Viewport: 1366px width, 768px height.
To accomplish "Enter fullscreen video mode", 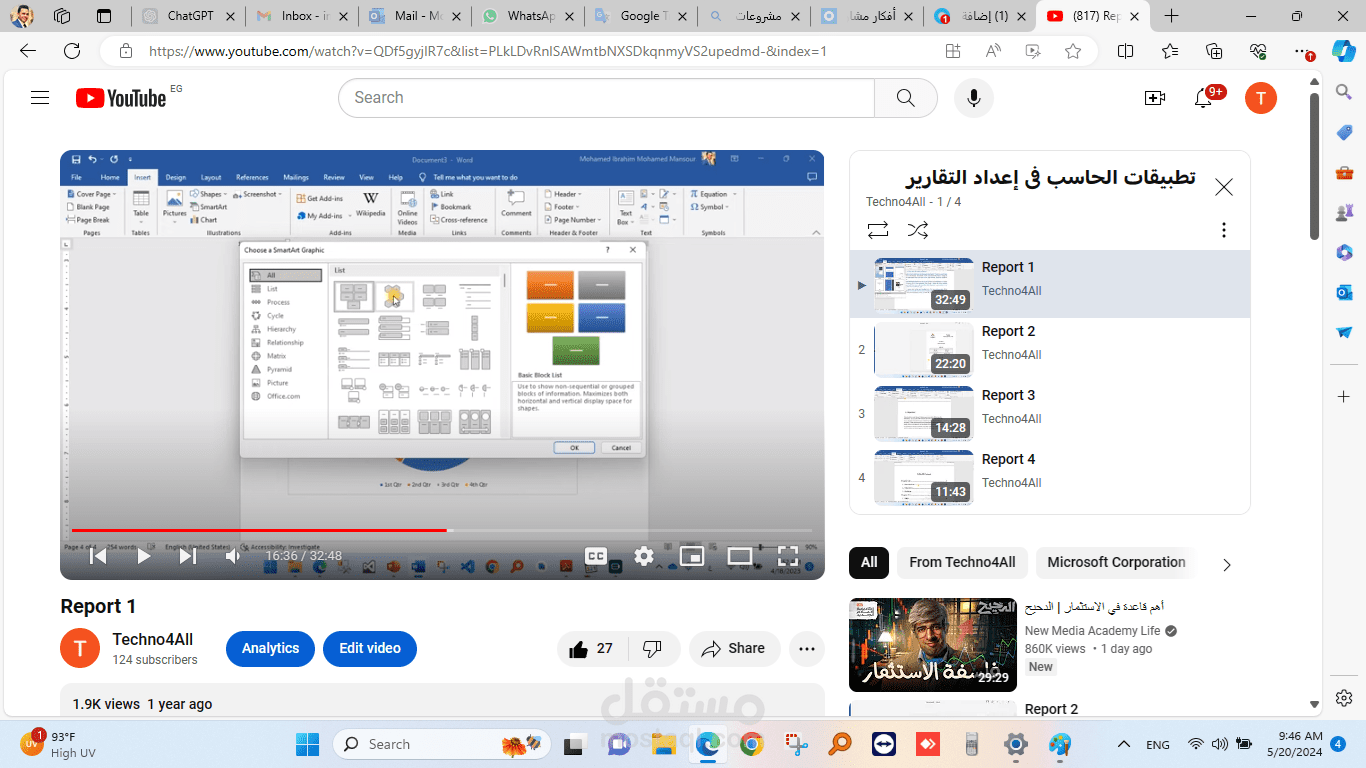I will pyautogui.click(x=788, y=556).
